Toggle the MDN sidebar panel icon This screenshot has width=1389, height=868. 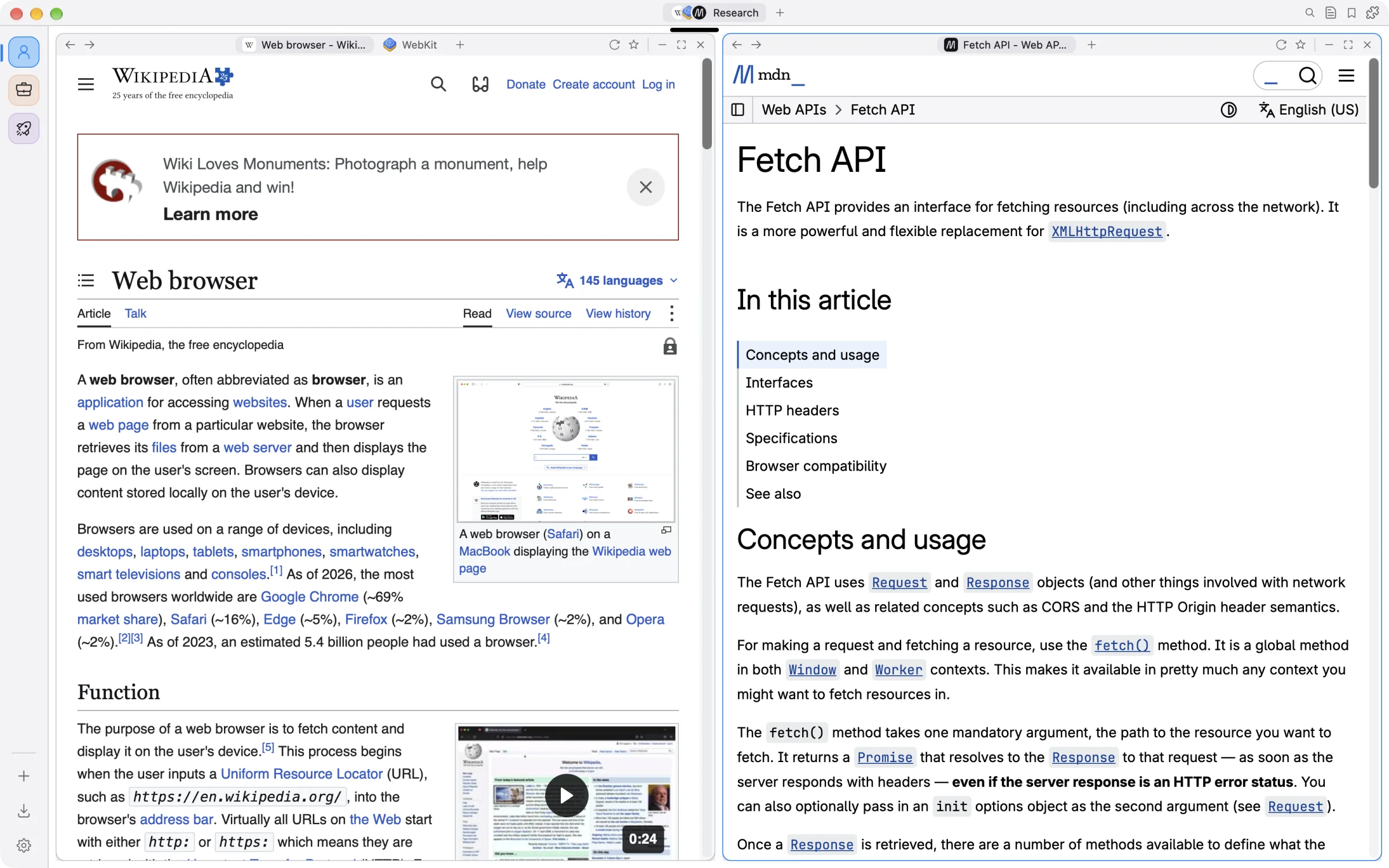(x=737, y=110)
